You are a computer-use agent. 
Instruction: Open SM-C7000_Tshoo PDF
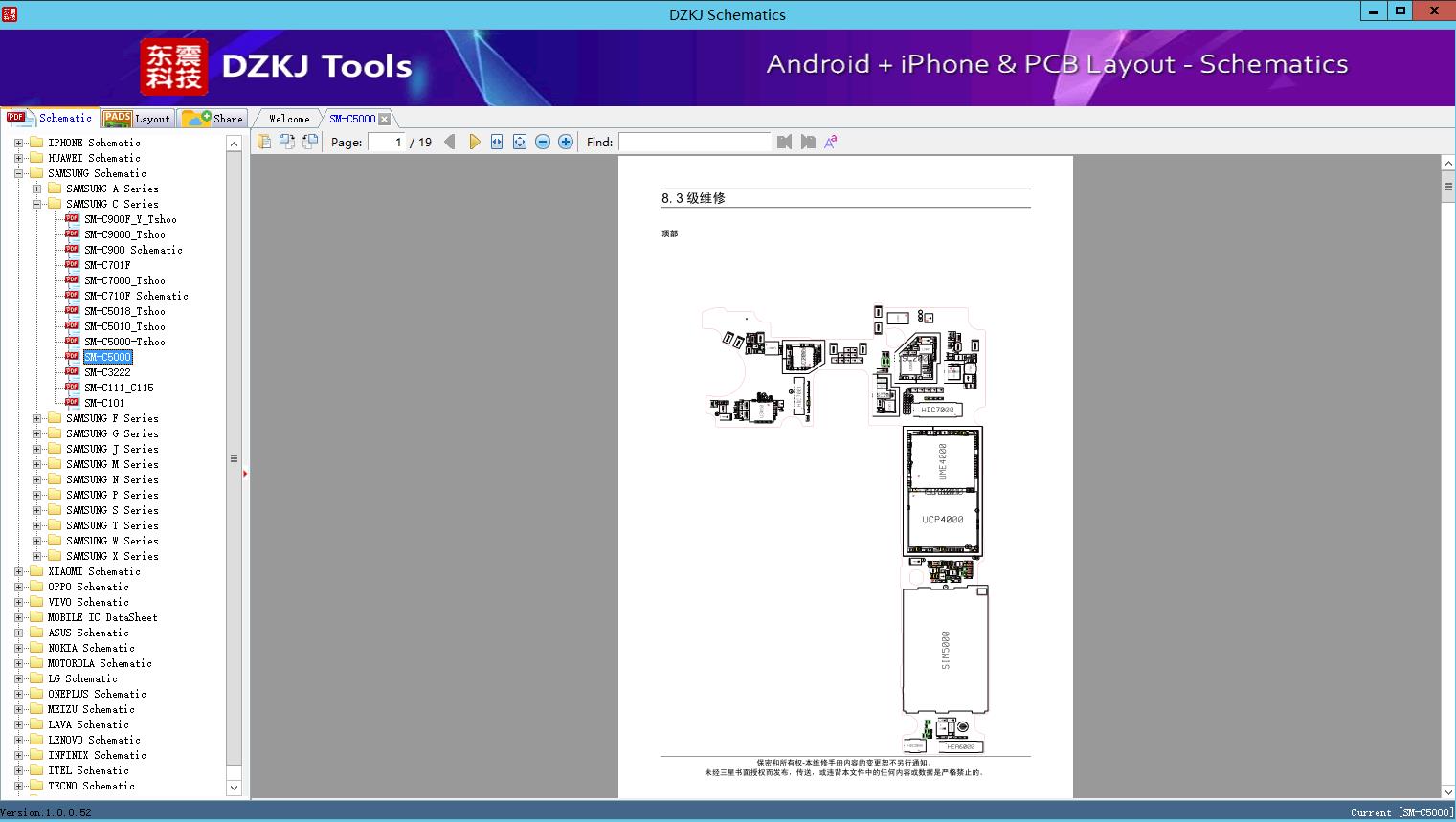[x=124, y=280]
